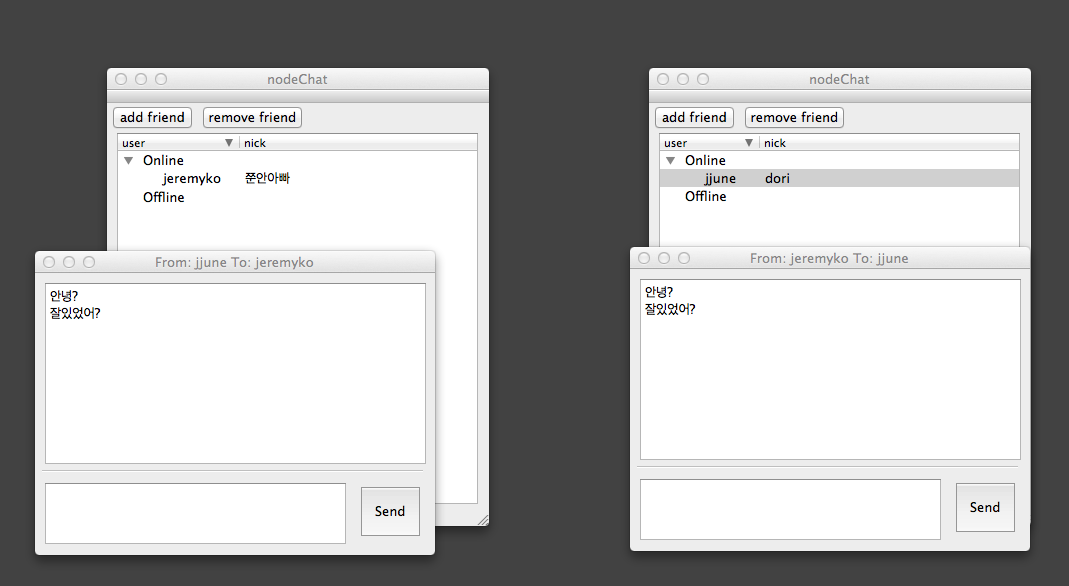Click the sort arrow on right user column
The image size is (1069, 586).
pyautogui.click(x=749, y=142)
